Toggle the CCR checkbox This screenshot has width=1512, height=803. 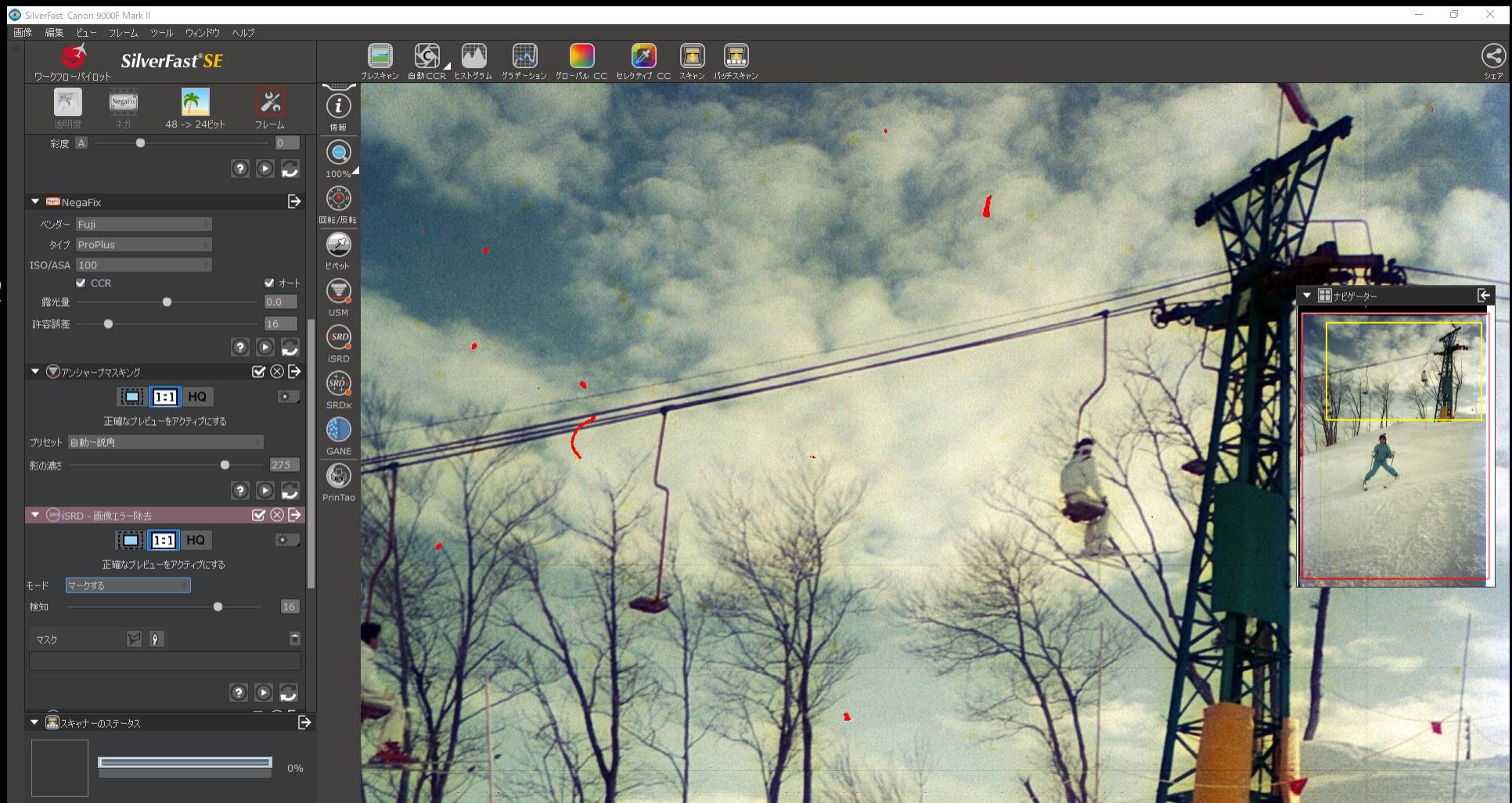[x=81, y=283]
